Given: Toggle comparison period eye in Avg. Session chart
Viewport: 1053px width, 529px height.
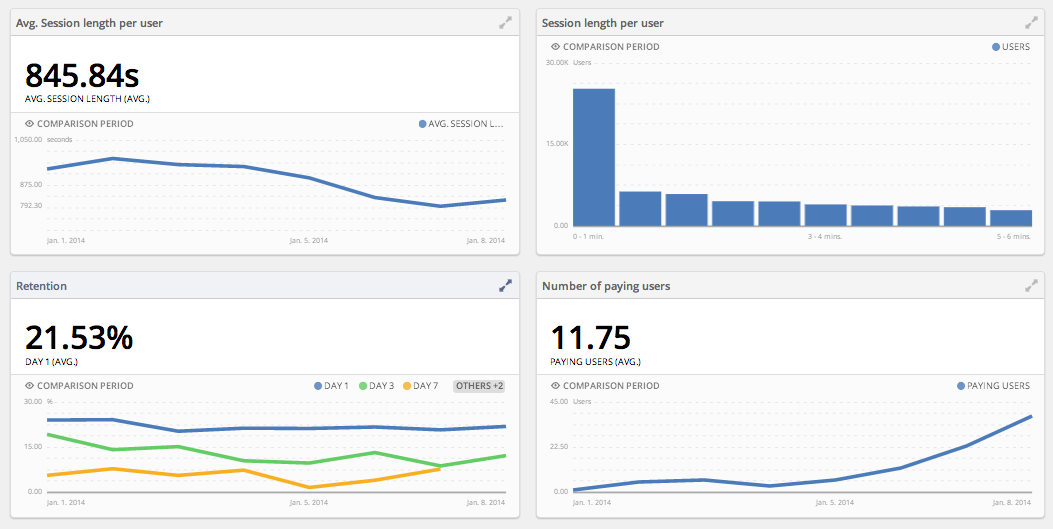Looking at the screenshot, I should (30, 124).
